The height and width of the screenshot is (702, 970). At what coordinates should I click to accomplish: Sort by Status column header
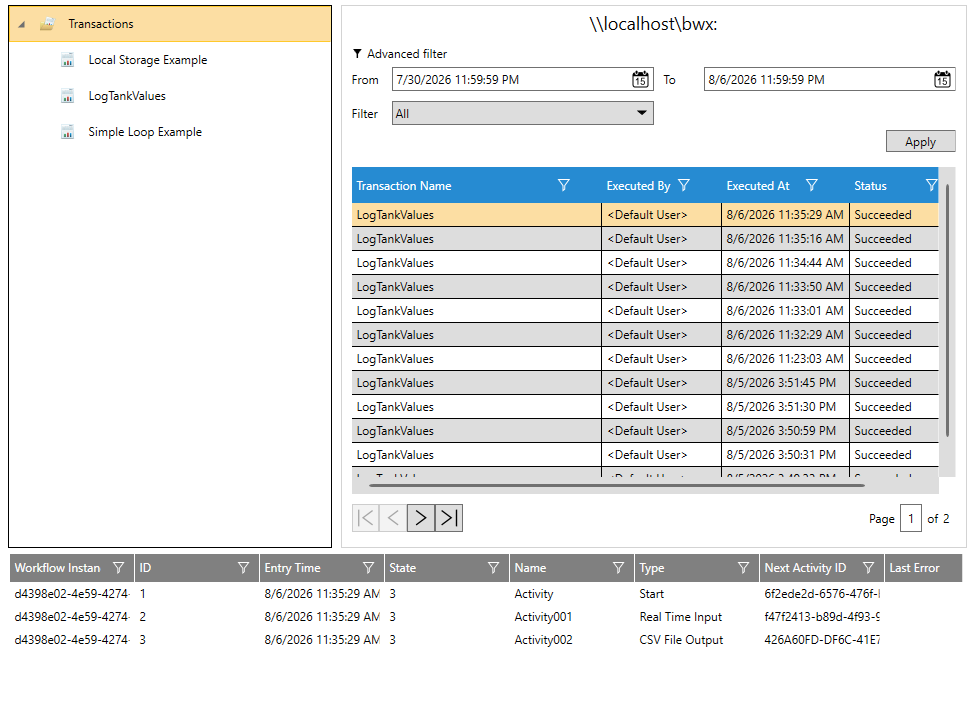[870, 186]
